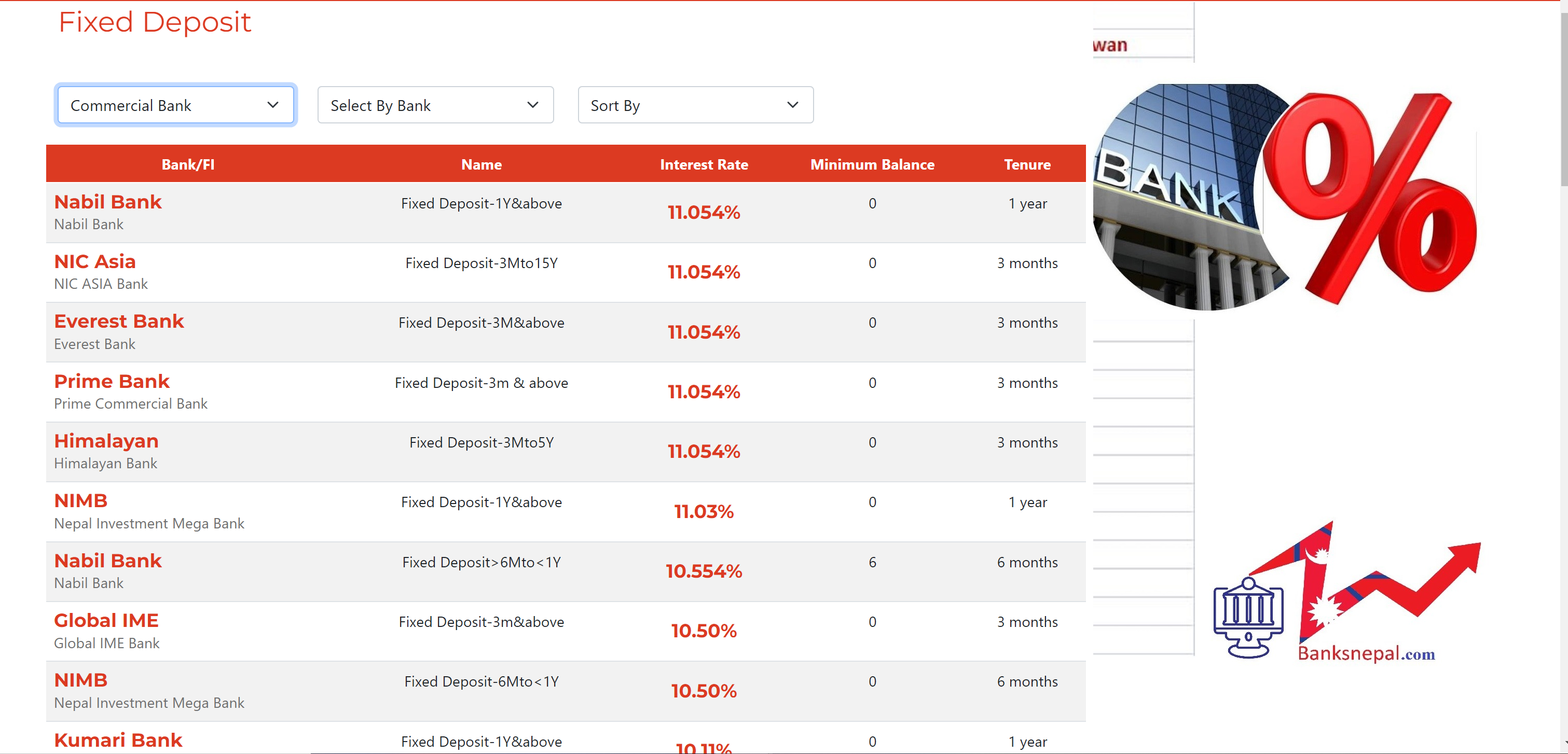The height and width of the screenshot is (754, 1568).
Task: Click Fixed Deposit-3M&above for Everest Bank
Action: tap(482, 323)
